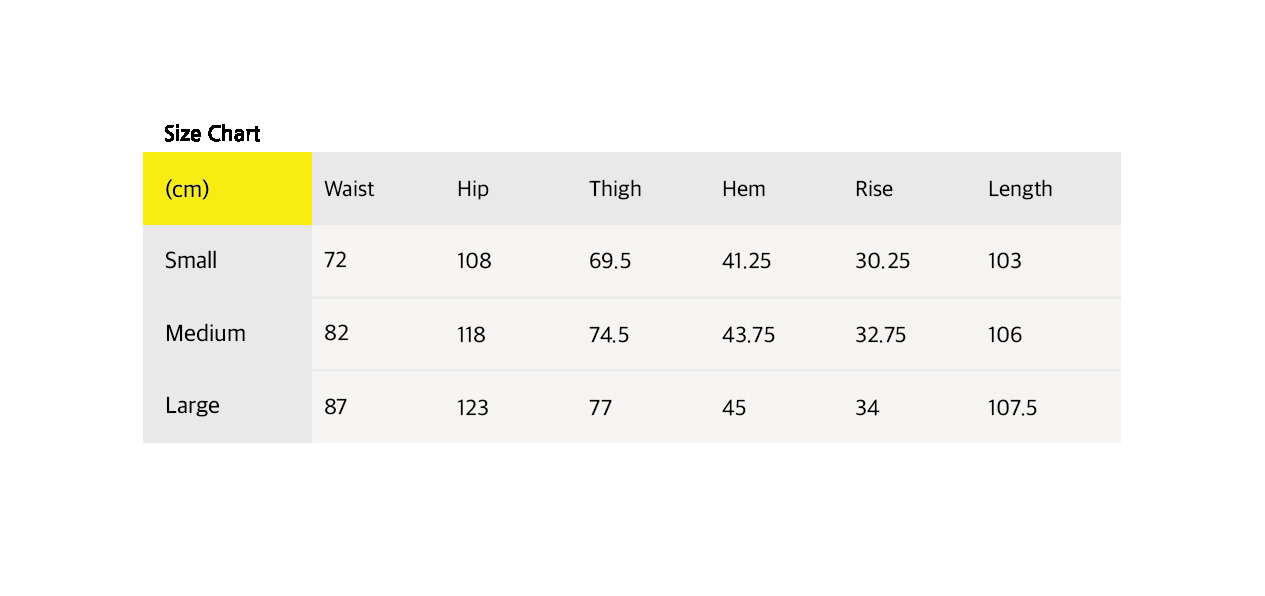Click Medium thigh value 74.5
Viewport: 1265px width, 596px height.
(x=609, y=335)
